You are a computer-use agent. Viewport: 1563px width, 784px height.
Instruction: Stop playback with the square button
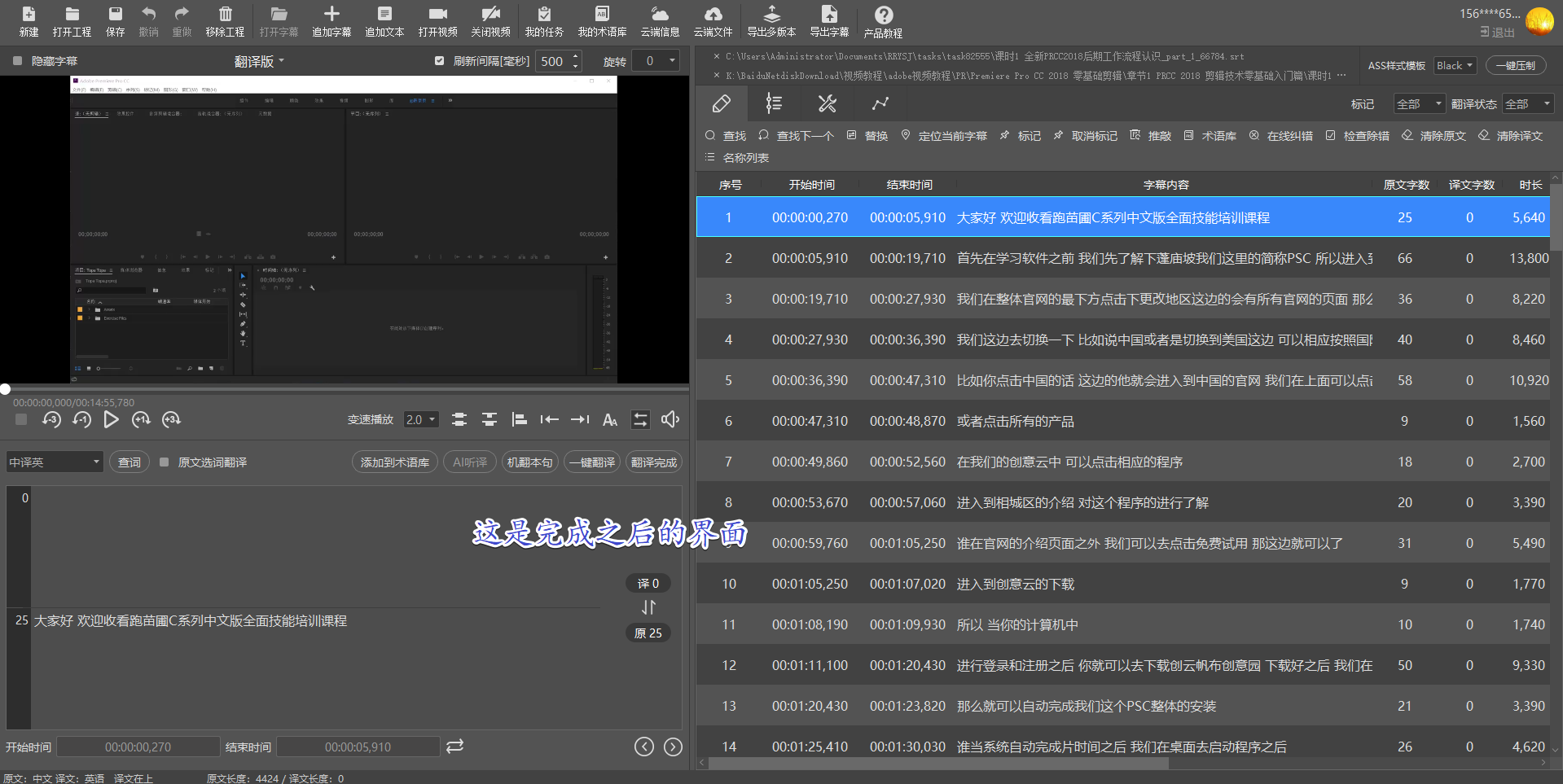[x=21, y=419]
